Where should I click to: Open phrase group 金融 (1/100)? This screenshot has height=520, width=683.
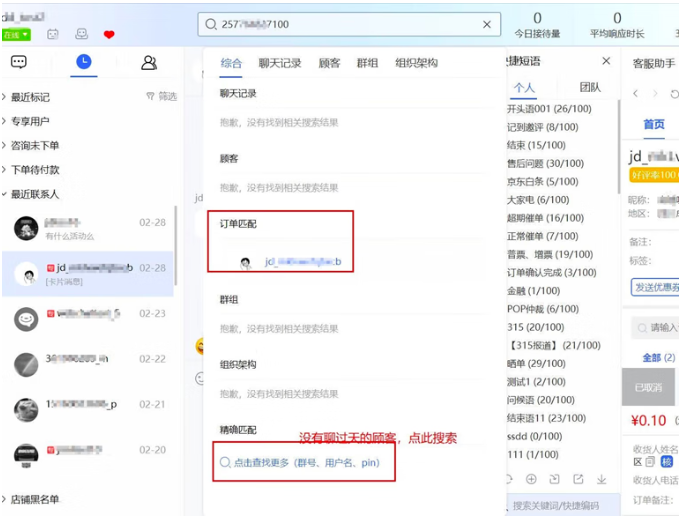click(x=534, y=291)
